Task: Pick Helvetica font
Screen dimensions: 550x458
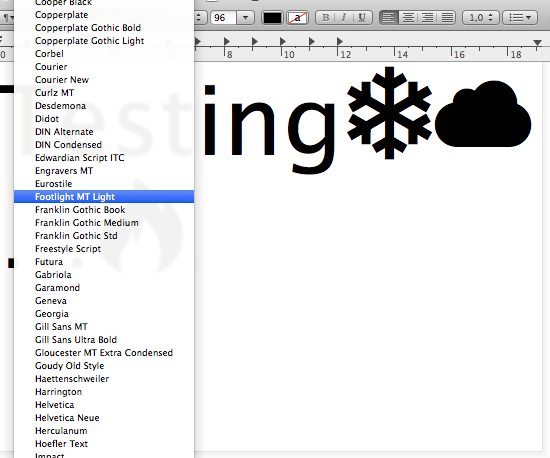Action: pos(104,404)
